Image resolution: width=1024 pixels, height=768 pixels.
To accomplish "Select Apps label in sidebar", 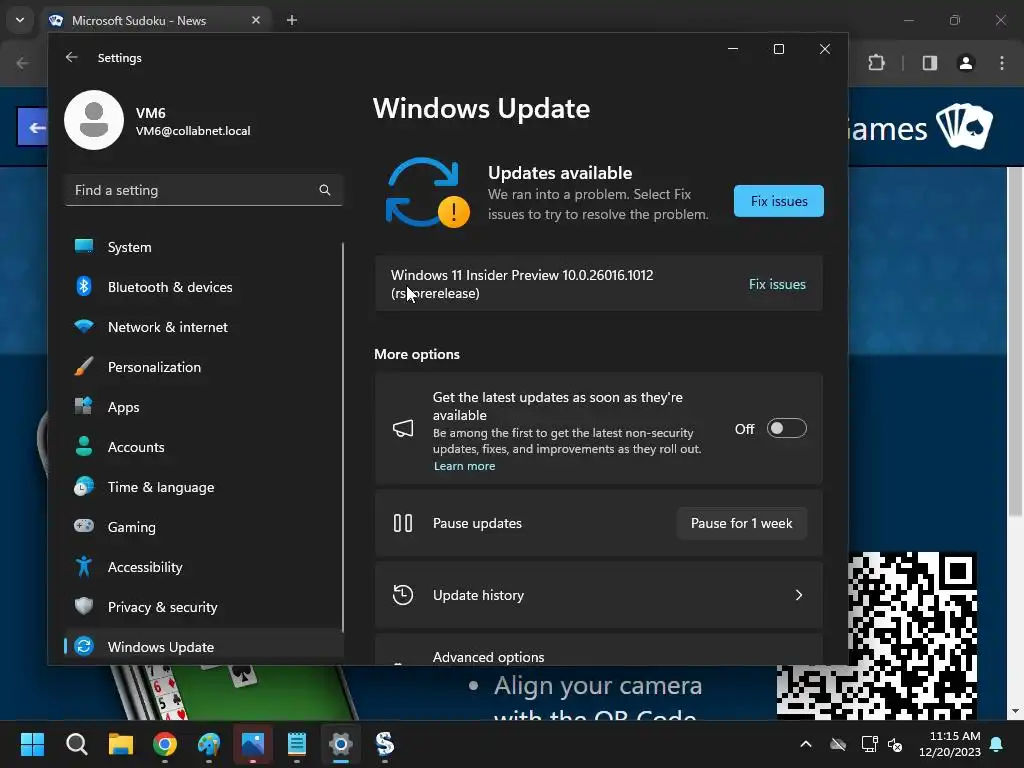I will [123, 407].
